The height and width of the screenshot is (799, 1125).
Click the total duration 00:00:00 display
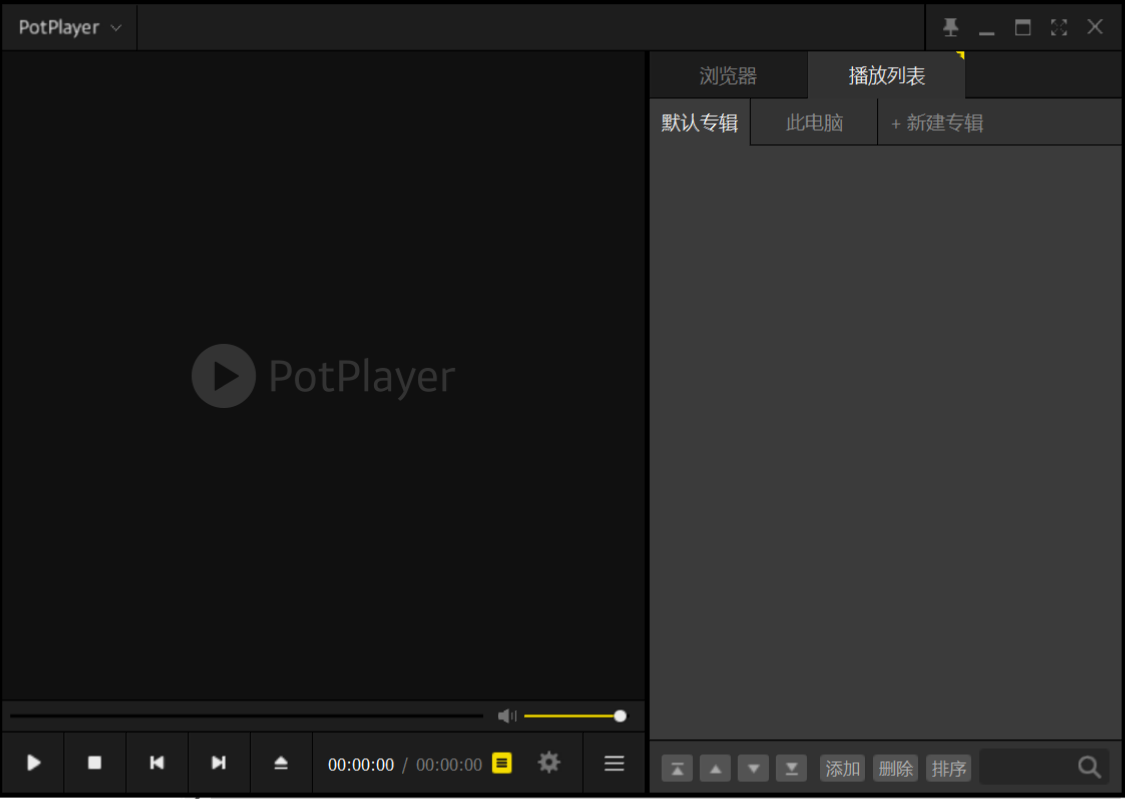point(449,765)
